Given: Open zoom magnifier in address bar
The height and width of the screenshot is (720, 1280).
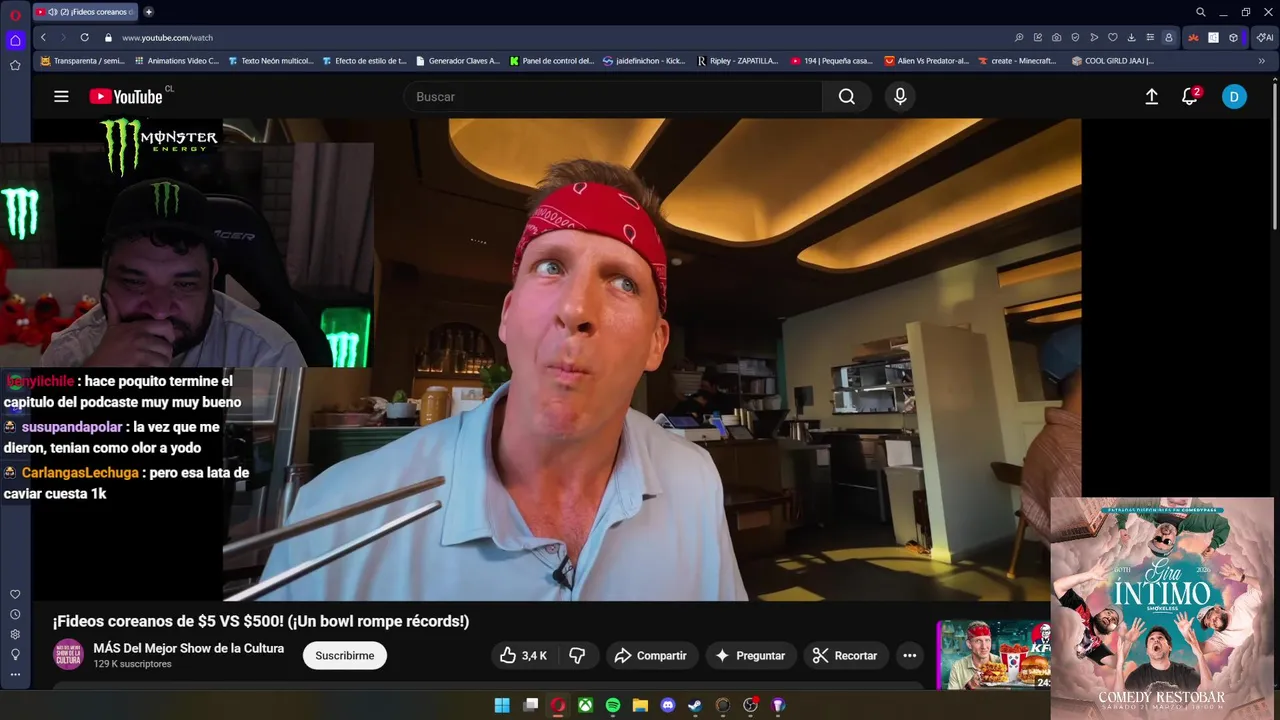Looking at the screenshot, I should click(1019, 37).
